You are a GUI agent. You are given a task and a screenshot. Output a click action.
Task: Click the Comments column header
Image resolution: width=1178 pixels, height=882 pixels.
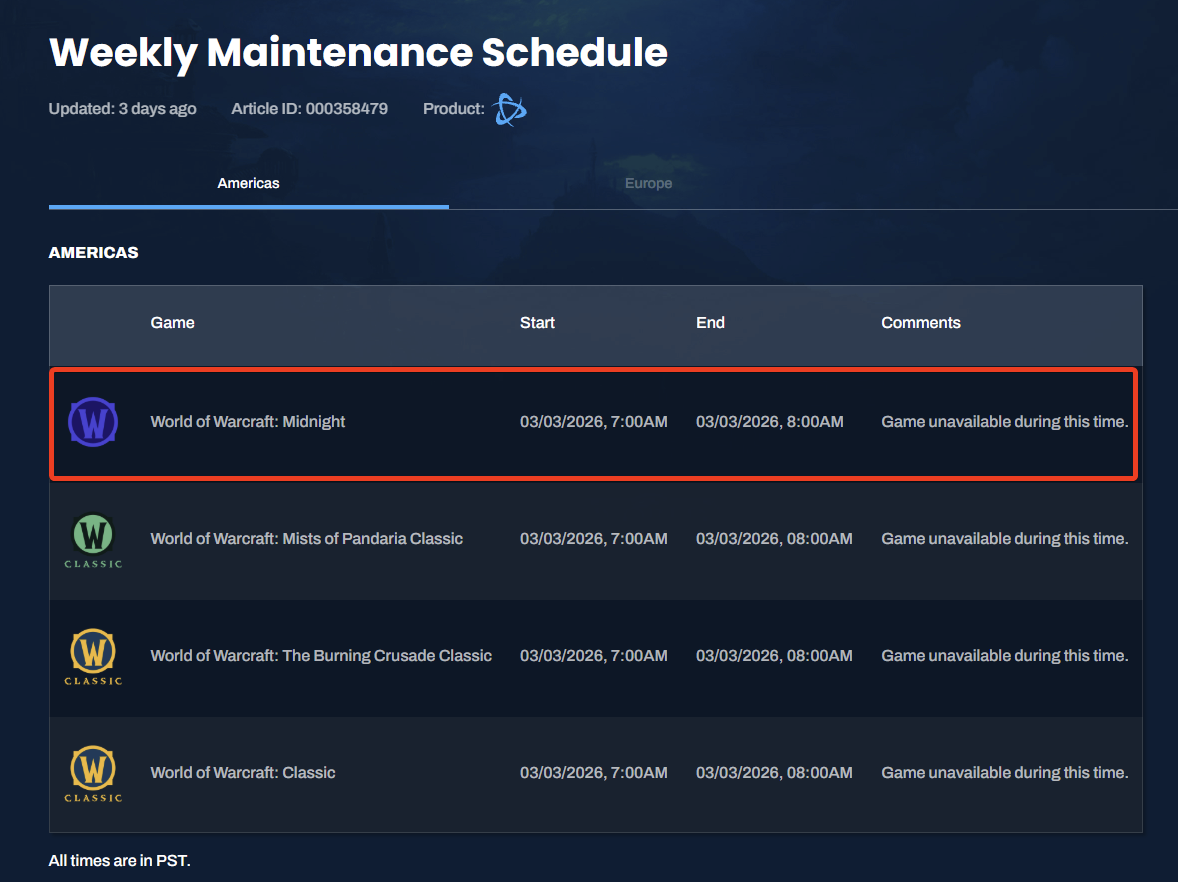point(920,322)
